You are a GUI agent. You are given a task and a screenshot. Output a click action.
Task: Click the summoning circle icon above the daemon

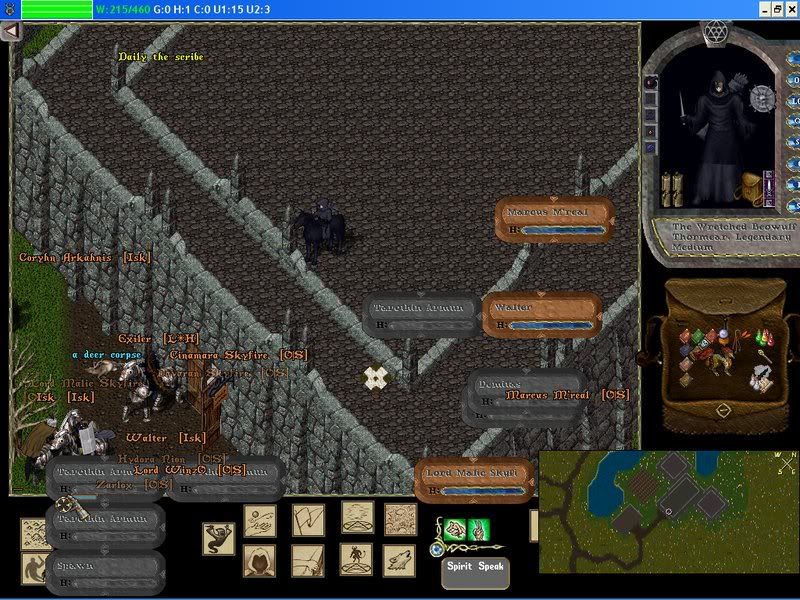pyautogui.click(x=358, y=517)
